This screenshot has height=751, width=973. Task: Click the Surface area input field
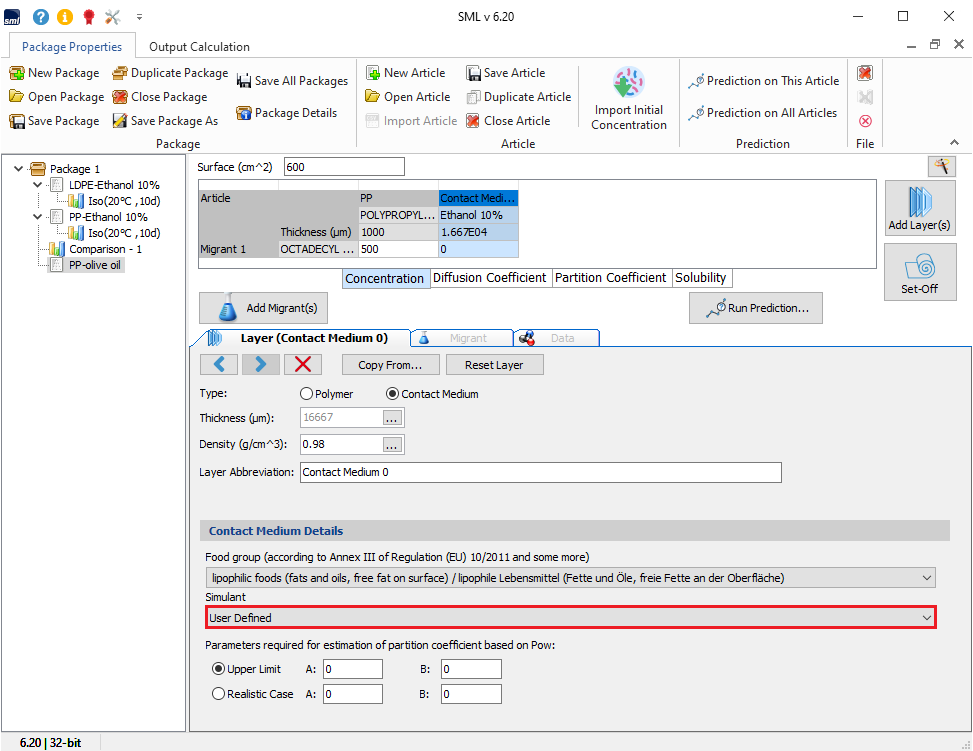[344, 167]
